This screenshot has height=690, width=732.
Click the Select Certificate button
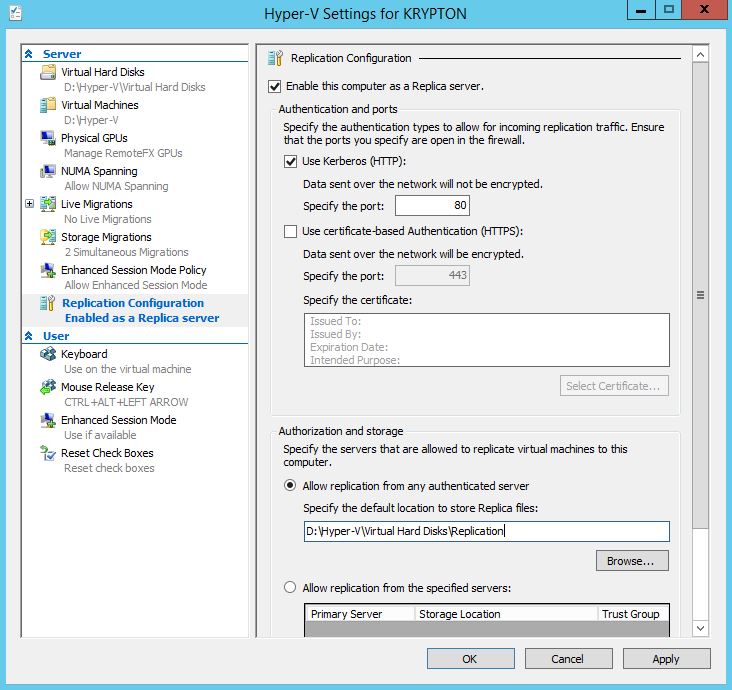coord(614,386)
